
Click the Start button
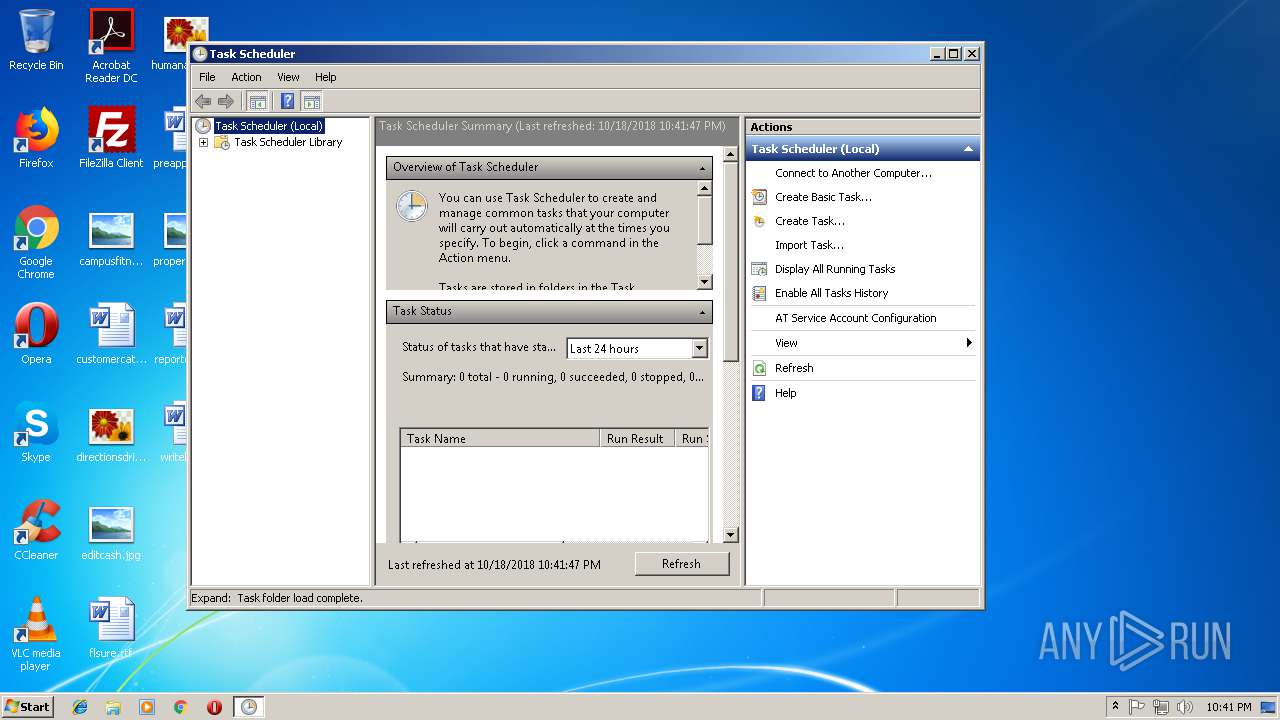[x=27, y=706]
